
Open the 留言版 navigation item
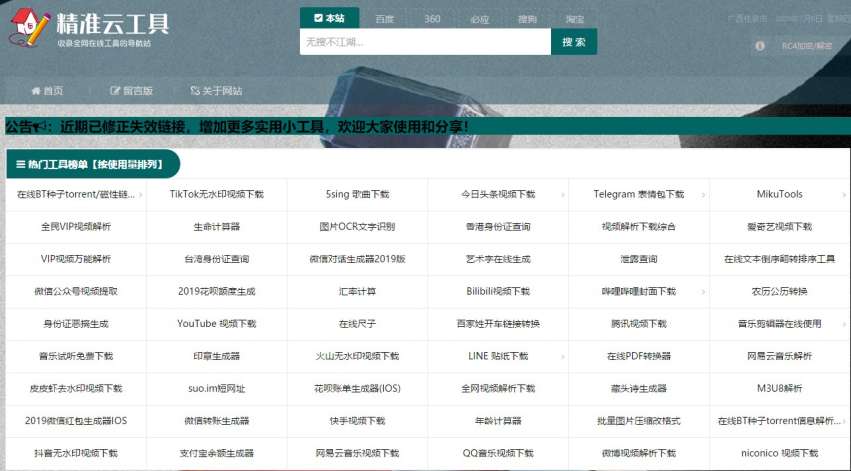tap(131, 91)
